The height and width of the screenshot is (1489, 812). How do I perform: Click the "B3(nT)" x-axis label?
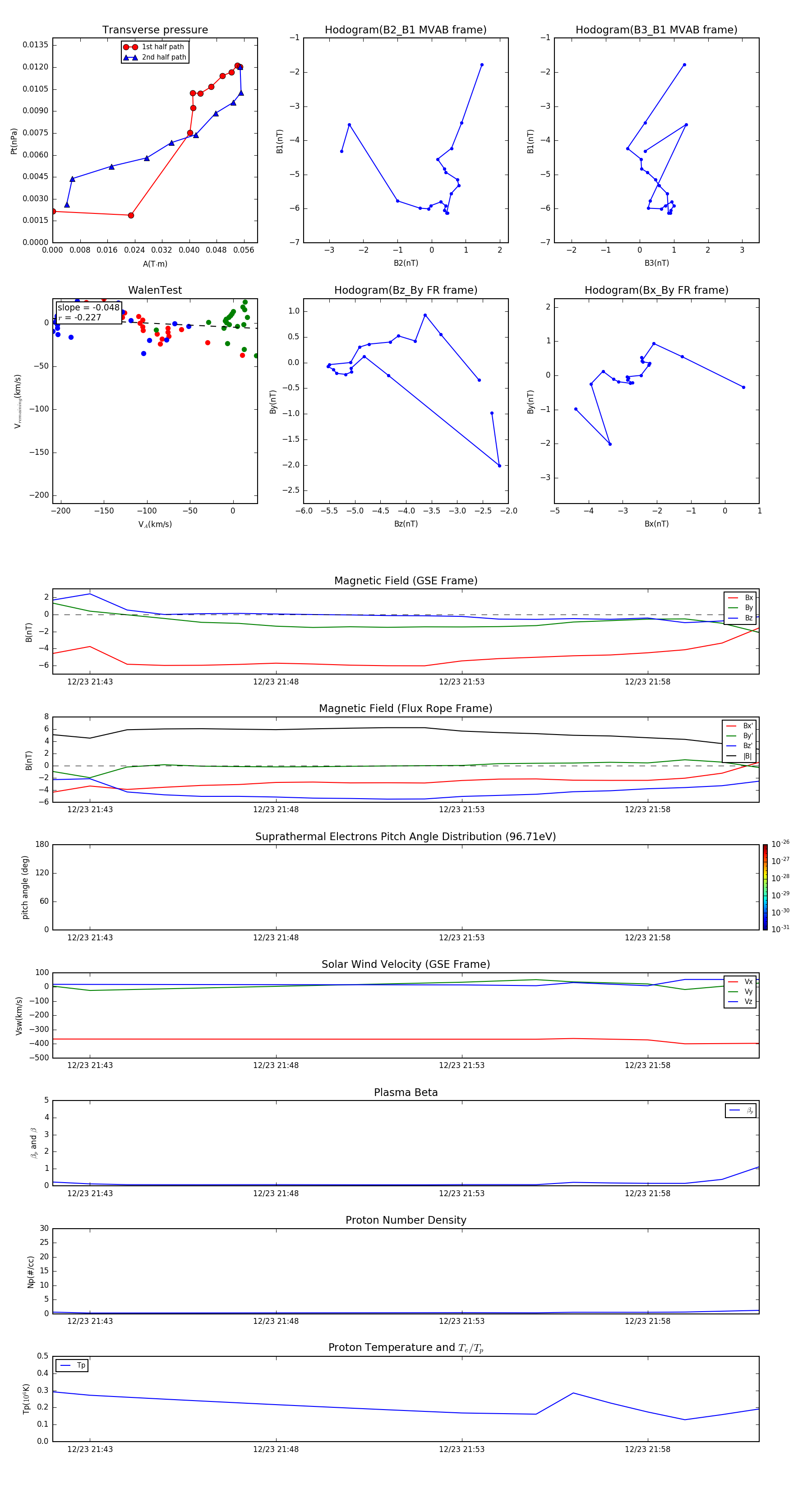pos(656,263)
